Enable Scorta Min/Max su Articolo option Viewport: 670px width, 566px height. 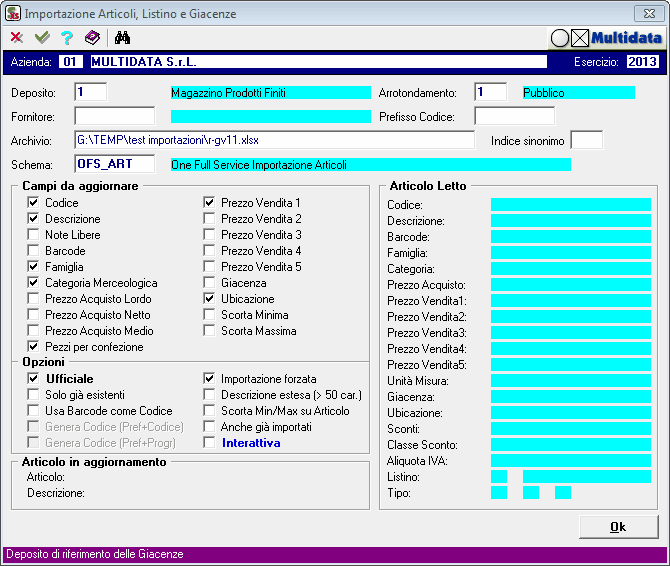pyautogui.click(x=209, y=411)
